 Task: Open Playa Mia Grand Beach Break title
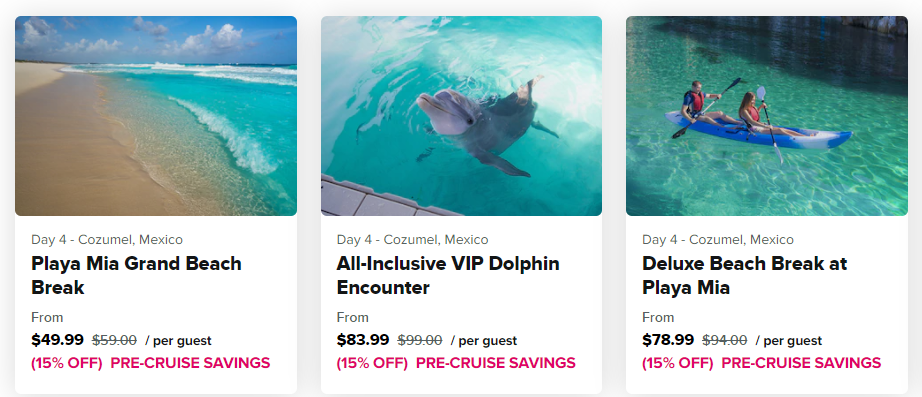point(136,275)
